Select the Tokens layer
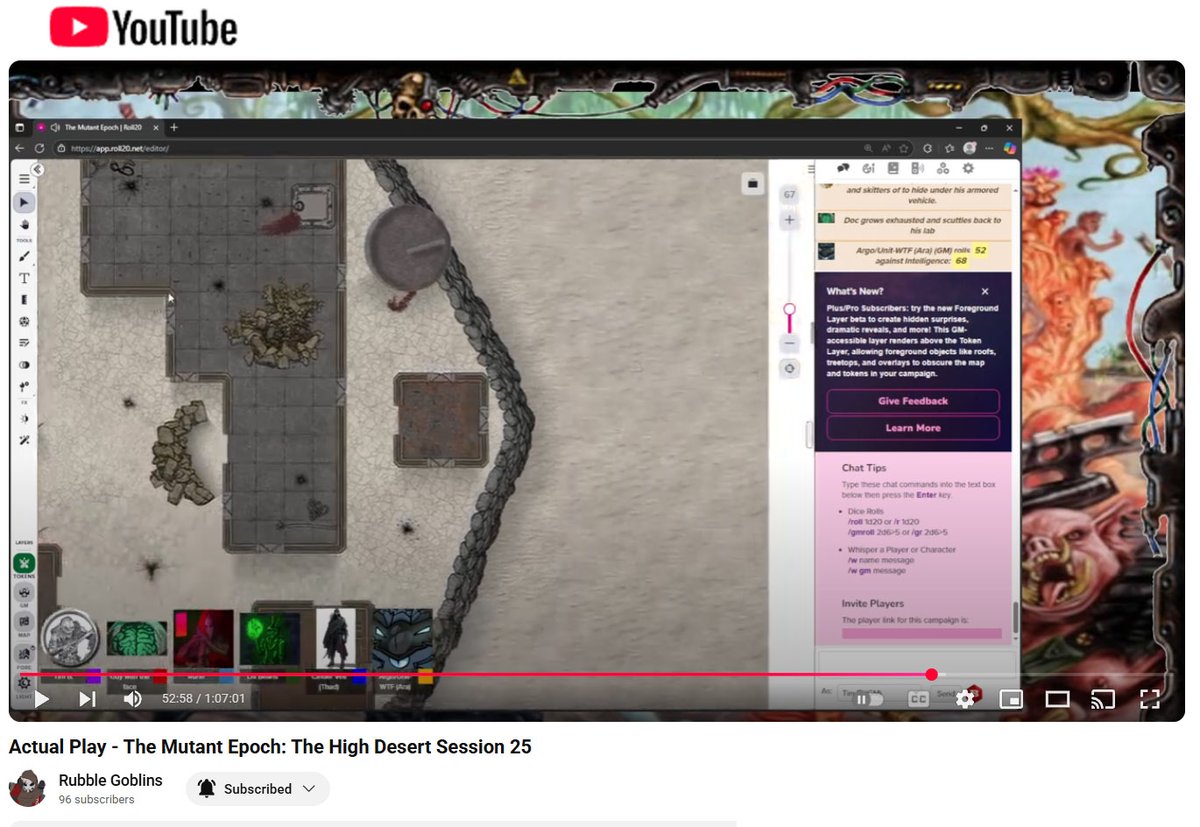This screenshot has width=1200, height=827. tap(24, 565)
